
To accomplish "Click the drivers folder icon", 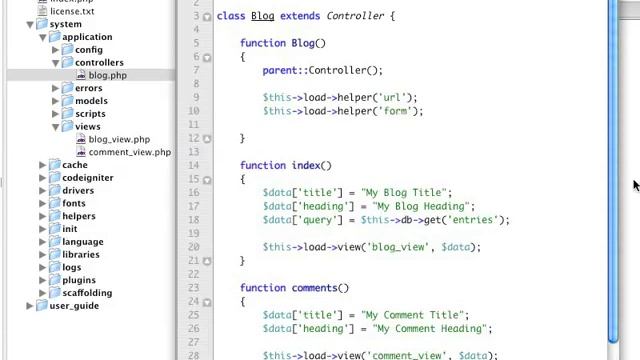I will 55,190.
